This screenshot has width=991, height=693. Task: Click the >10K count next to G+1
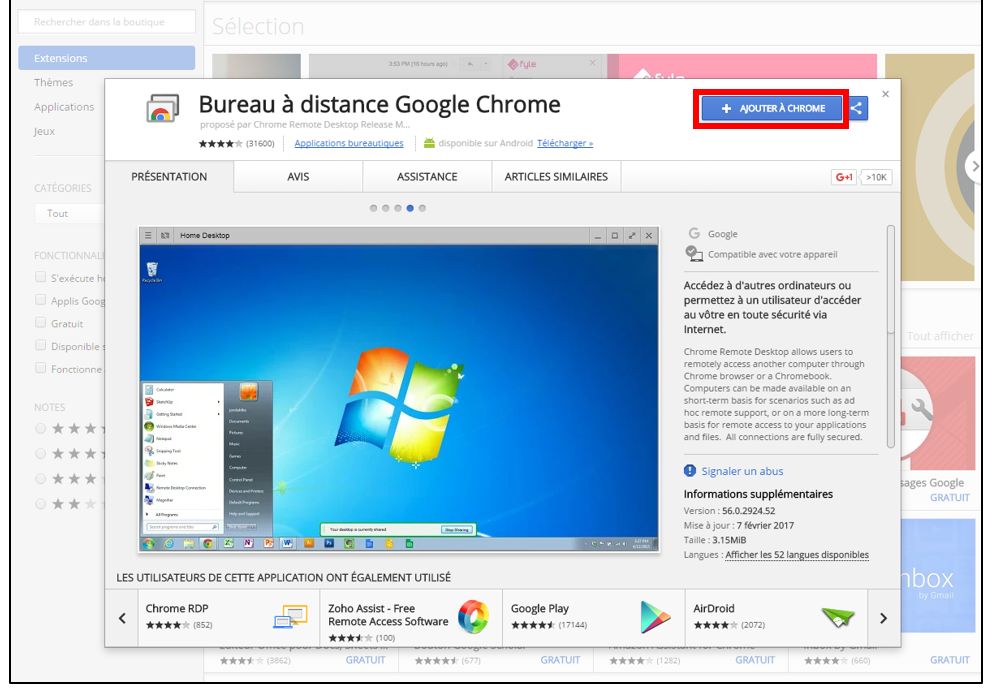pyautogui.click(x=876, y=177)
